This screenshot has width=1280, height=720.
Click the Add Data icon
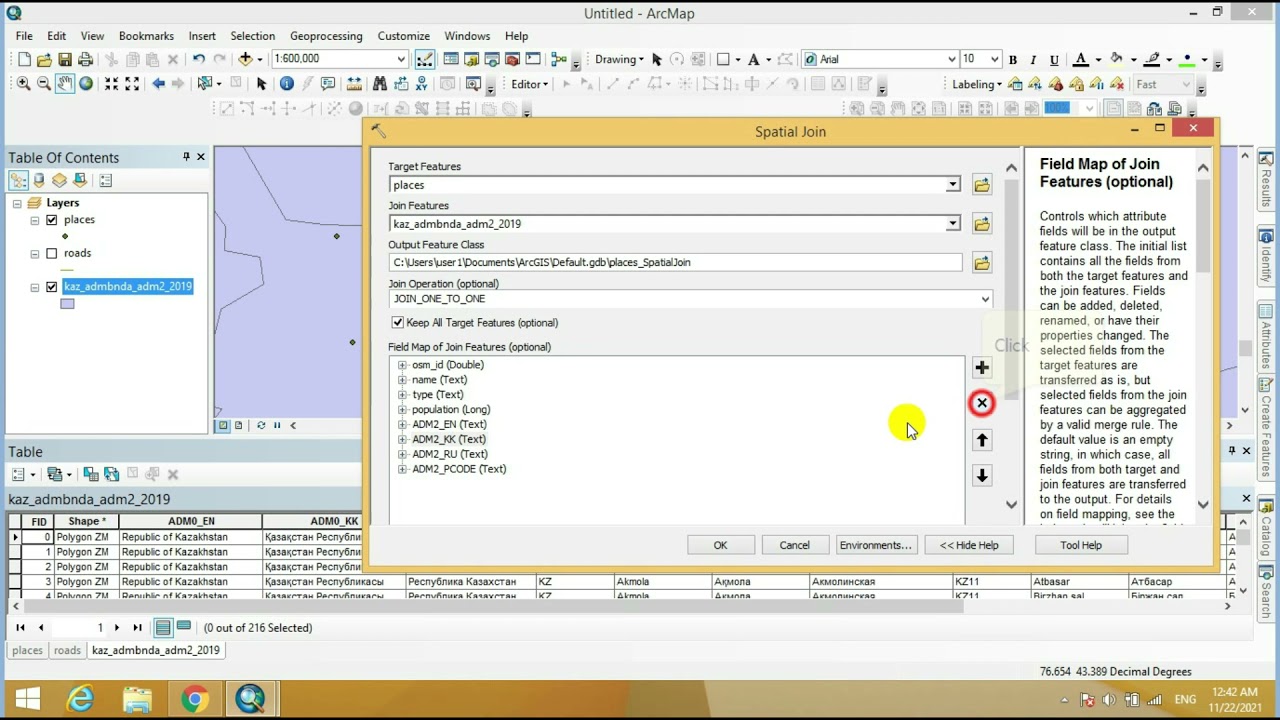(244, 60)
